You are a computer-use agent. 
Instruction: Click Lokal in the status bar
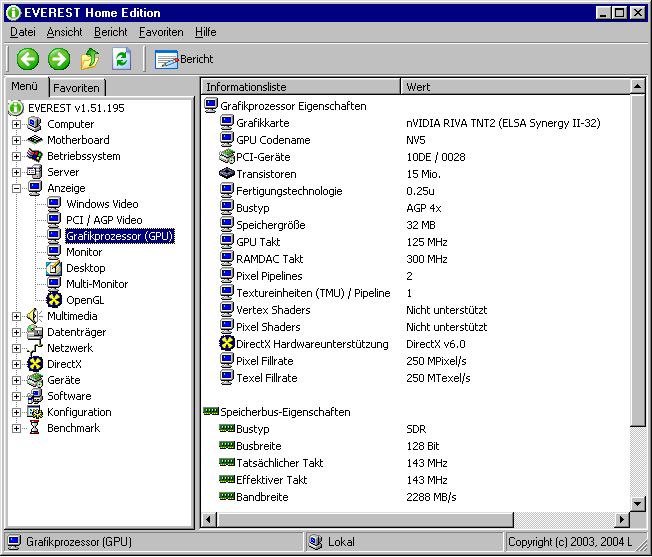tap(341, 542)
